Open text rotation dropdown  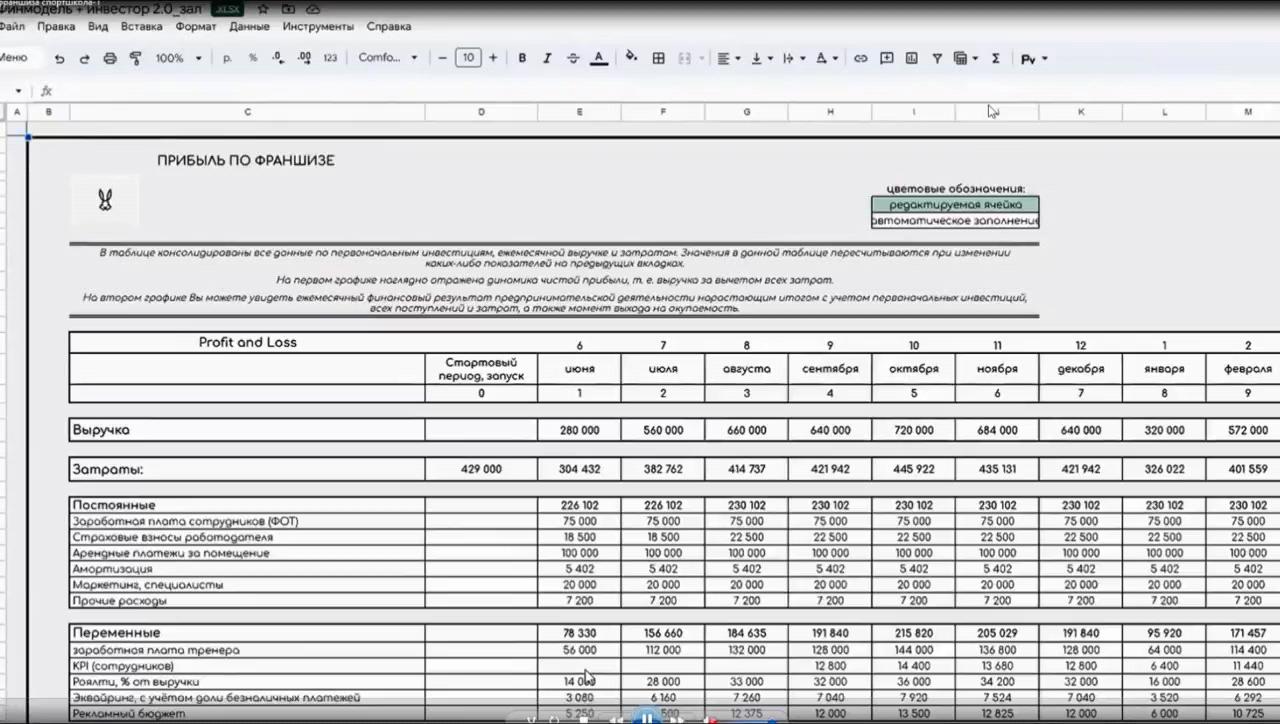pyautogui.click(x=826, y=58)
